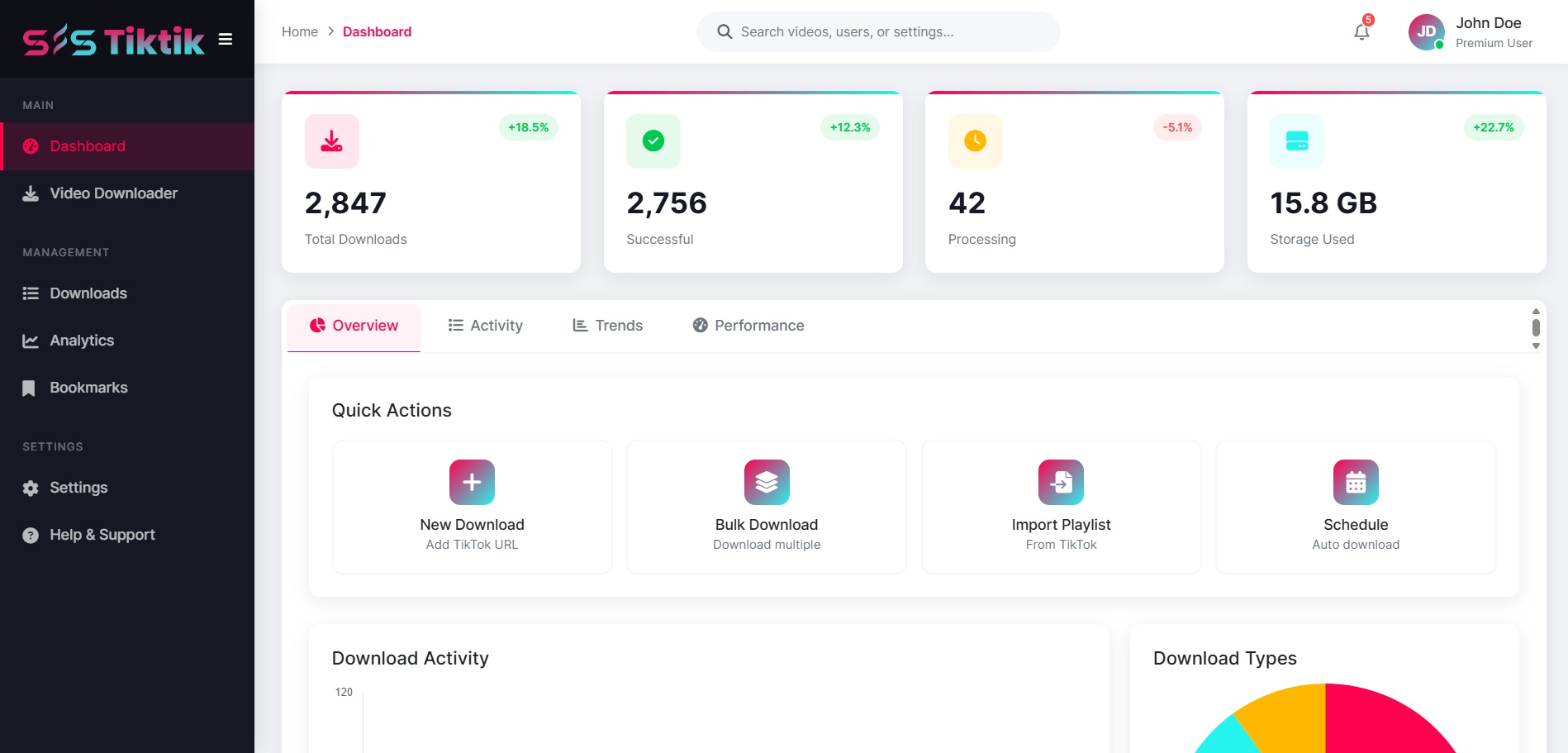Click the notification bell icon

1361,31
